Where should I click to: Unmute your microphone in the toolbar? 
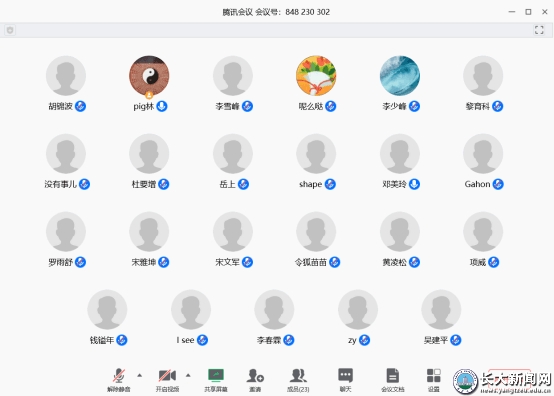point(119,379)
